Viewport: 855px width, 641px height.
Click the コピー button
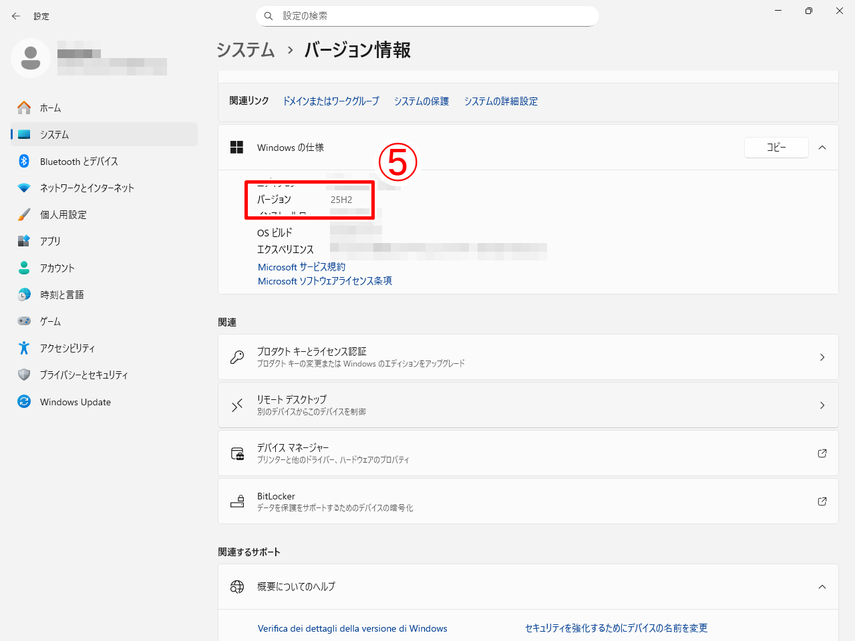coord(776,147)
